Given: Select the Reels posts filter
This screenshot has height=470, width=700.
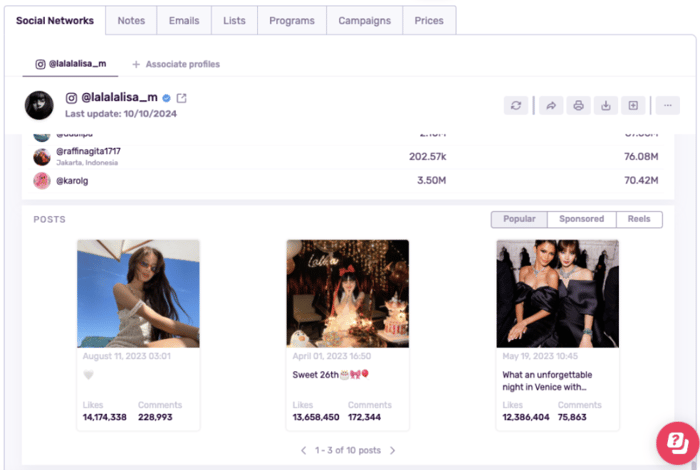Looking at the screenshot, I should [638, 219].
